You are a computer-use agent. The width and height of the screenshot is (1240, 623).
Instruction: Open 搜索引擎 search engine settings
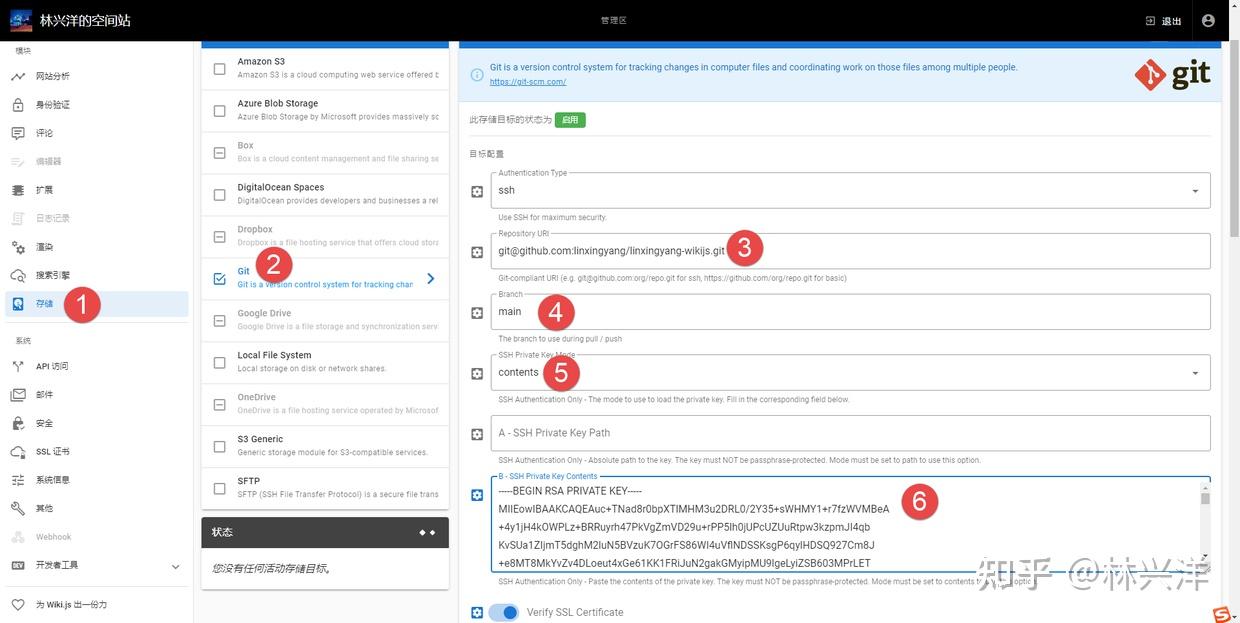click(x=96, y=275)
